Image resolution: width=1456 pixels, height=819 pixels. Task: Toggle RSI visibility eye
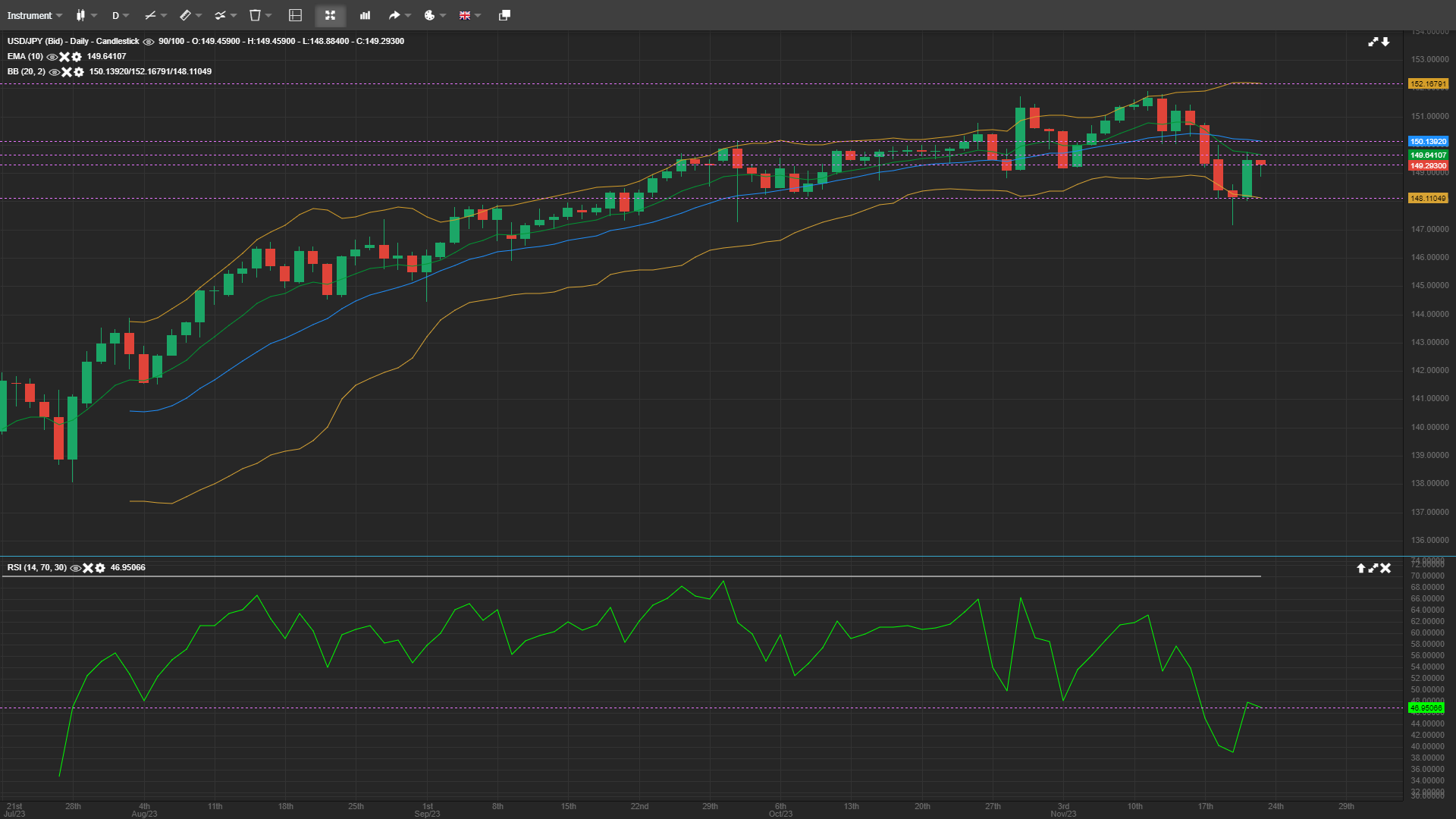(x=76, y=568)
